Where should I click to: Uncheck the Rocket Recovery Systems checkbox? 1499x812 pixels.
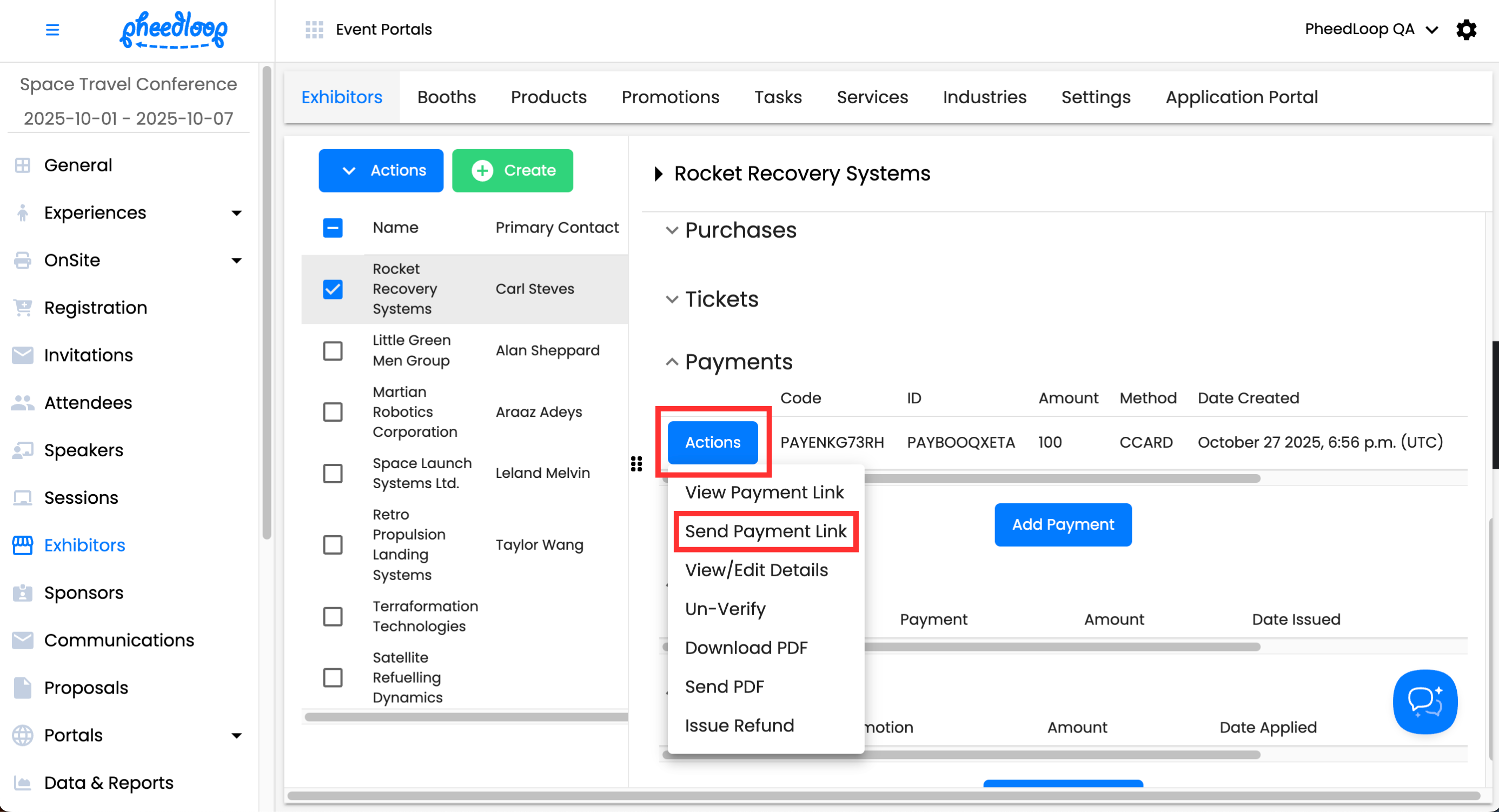point(333,289)
